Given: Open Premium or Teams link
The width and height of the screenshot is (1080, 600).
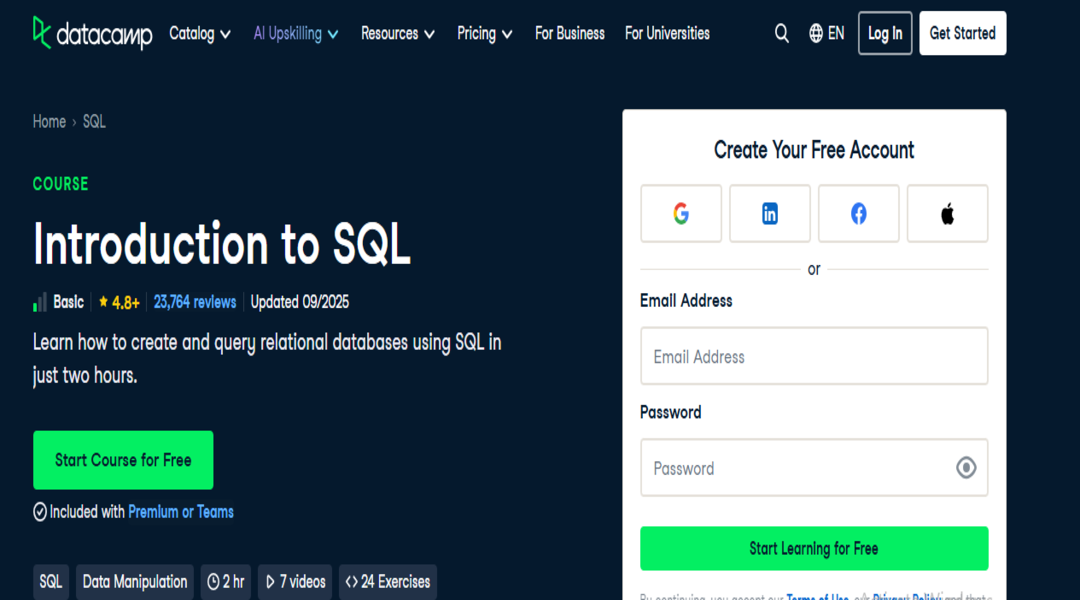Looking at the screenshot, I should 181,512.
